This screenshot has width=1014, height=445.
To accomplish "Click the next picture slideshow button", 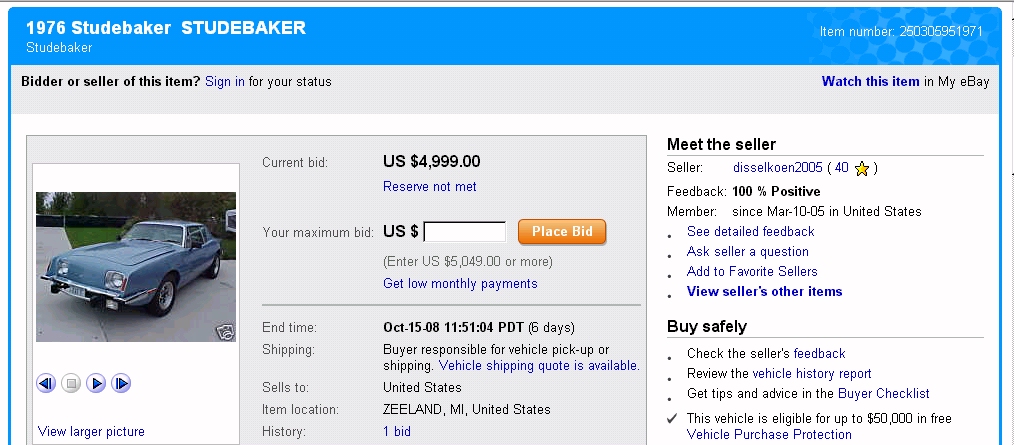I will 121,383.
